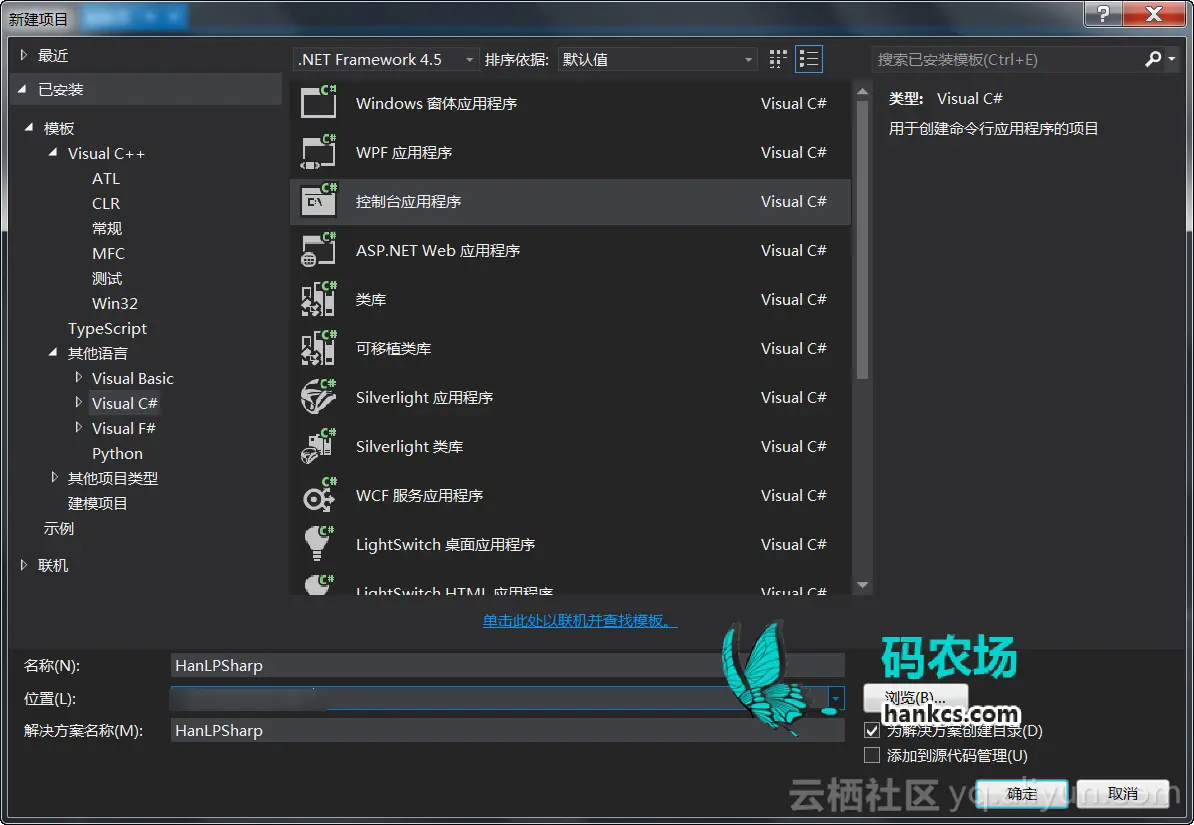Click the Windows 窗体应用程序 template icon
This screenshot has height=825, width=1194.
click(x=318, y=102)
